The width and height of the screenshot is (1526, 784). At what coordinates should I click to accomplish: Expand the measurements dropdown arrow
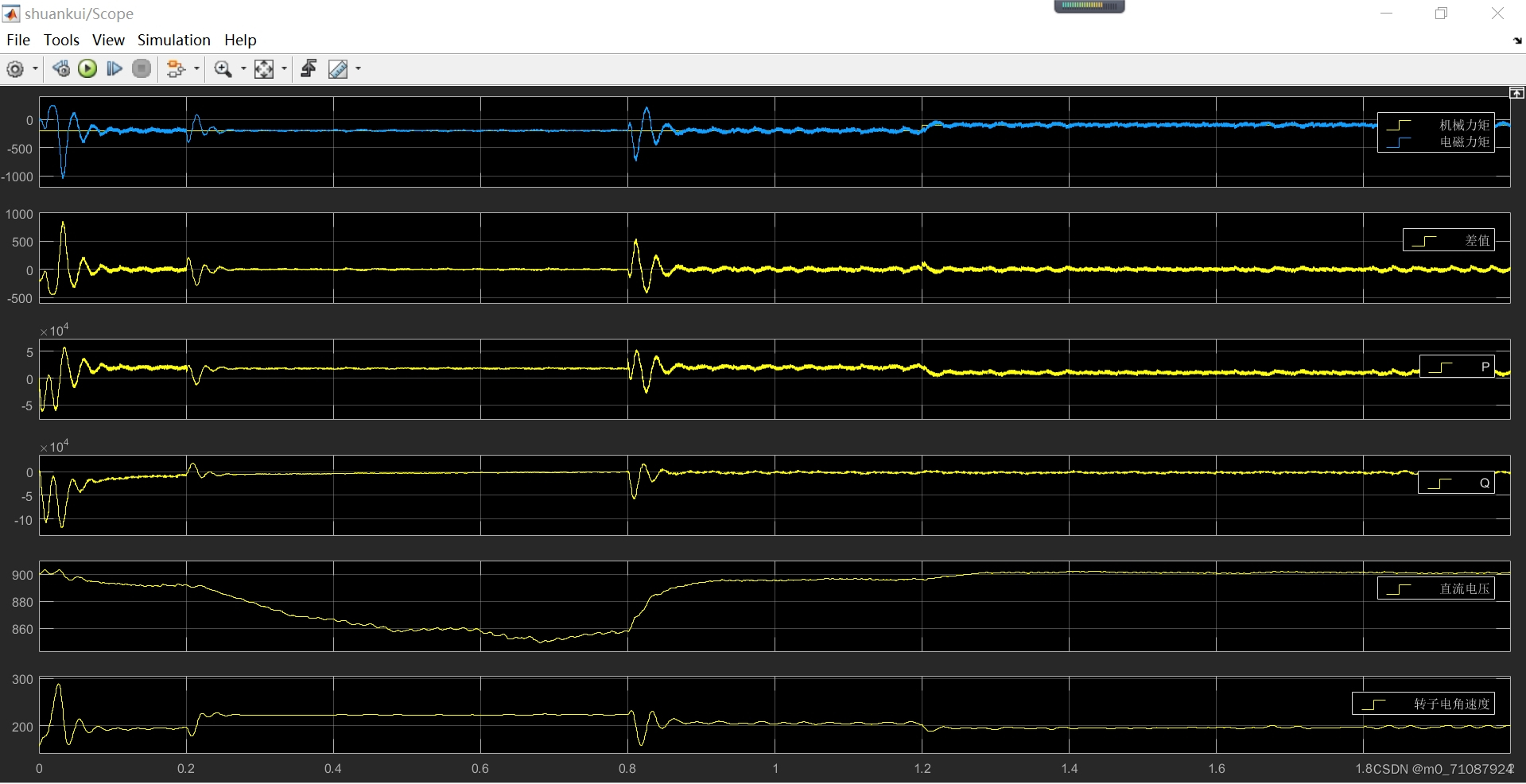pos(358,69)
